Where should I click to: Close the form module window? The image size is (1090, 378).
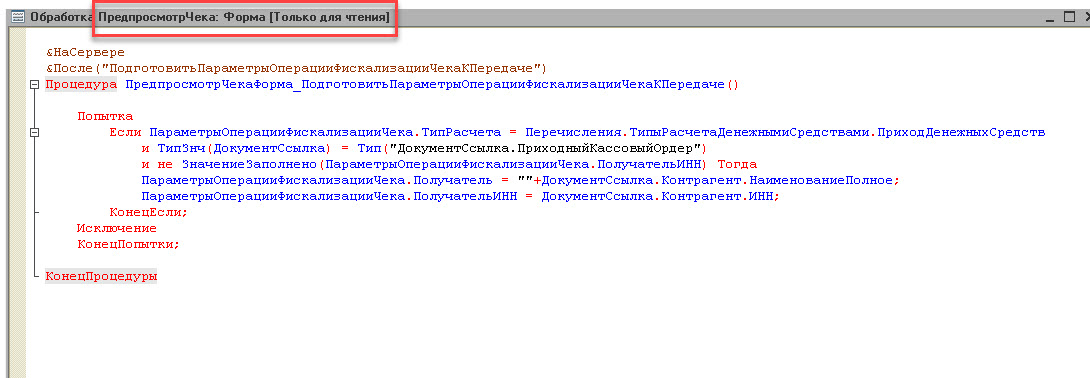(x=1085, y=16)
